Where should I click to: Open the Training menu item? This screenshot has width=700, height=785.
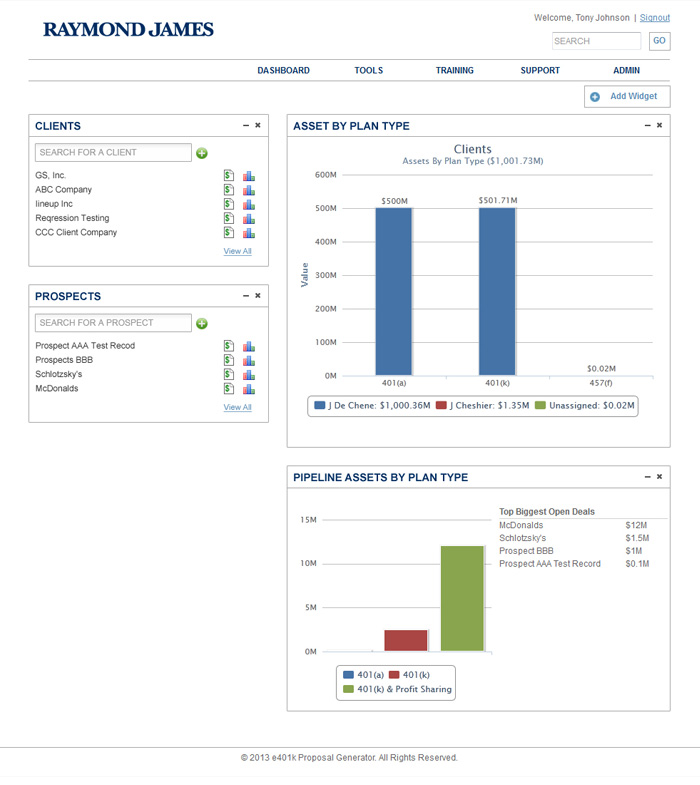point(454,71)
